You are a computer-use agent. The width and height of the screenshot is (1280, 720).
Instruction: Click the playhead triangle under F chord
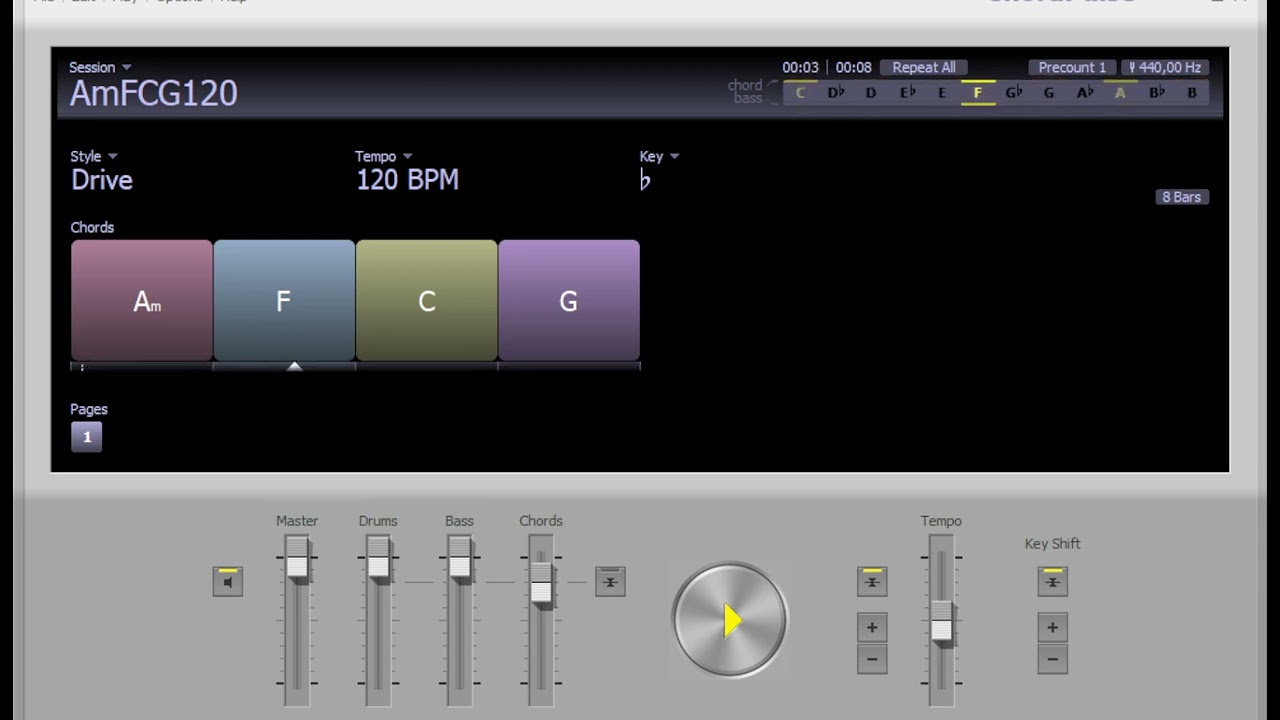tap(294, 367)
